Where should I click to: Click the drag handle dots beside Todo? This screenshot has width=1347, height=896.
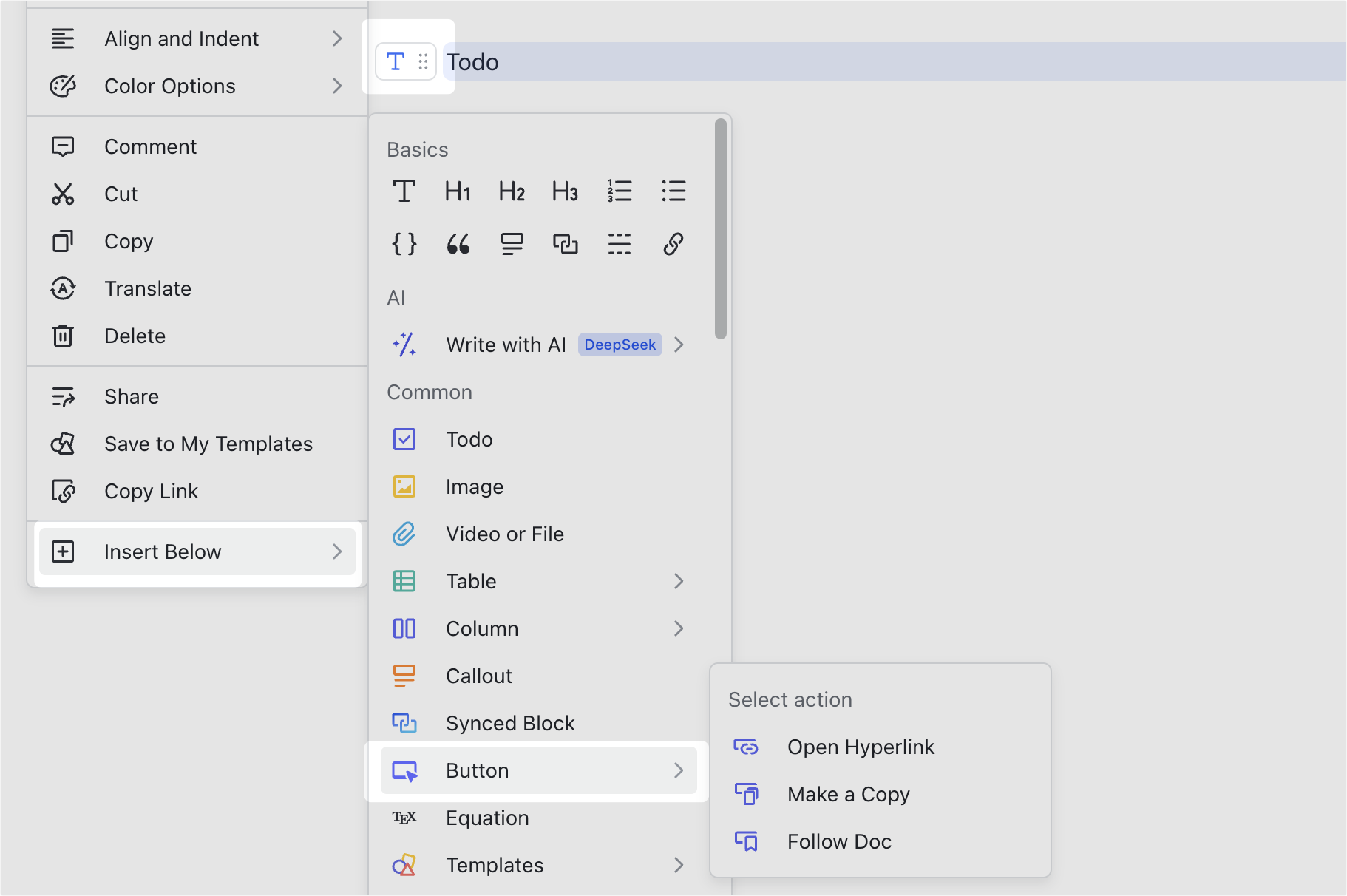tap(423, 61)
